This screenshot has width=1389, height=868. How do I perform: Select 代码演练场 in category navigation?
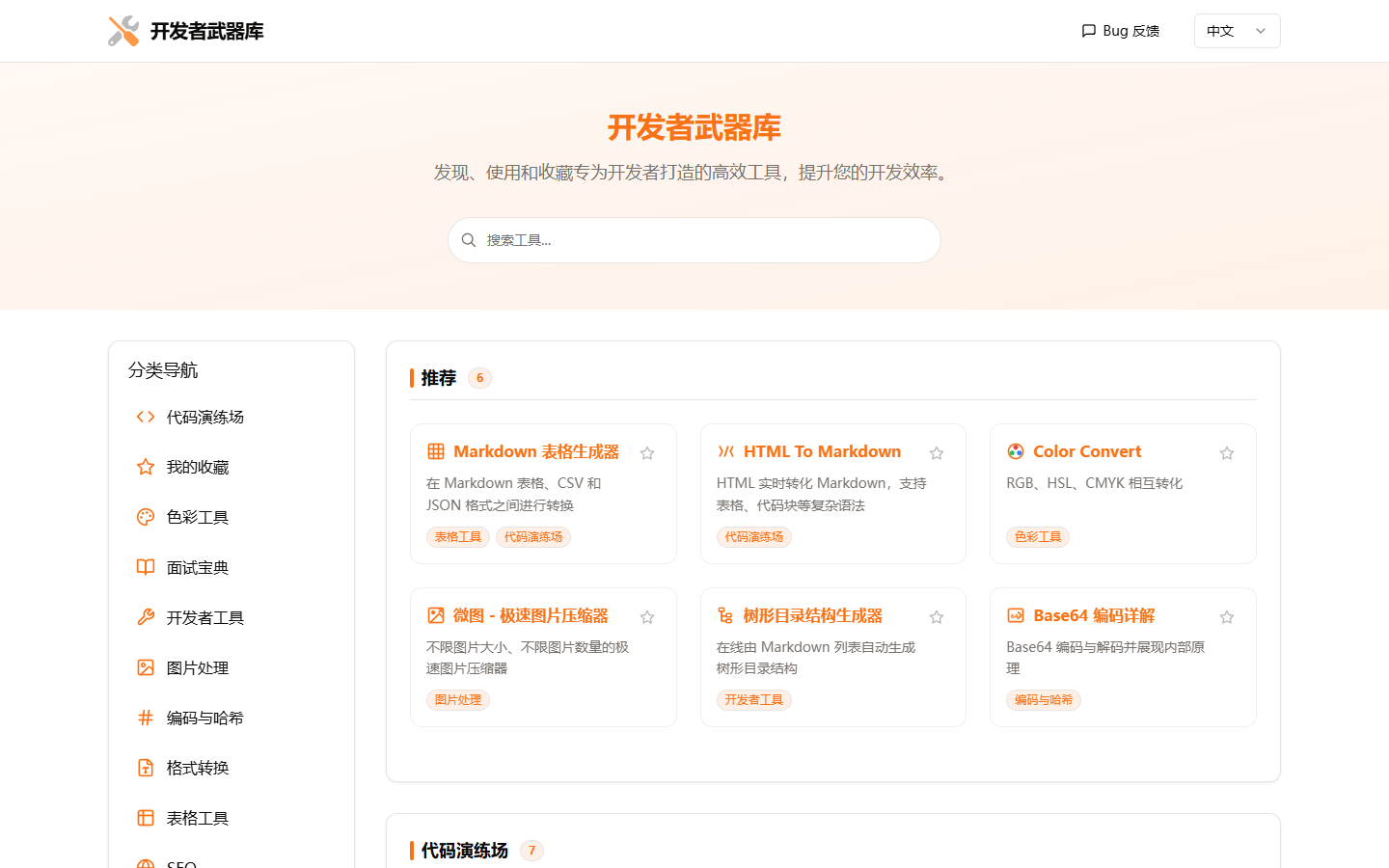point(231,417)
